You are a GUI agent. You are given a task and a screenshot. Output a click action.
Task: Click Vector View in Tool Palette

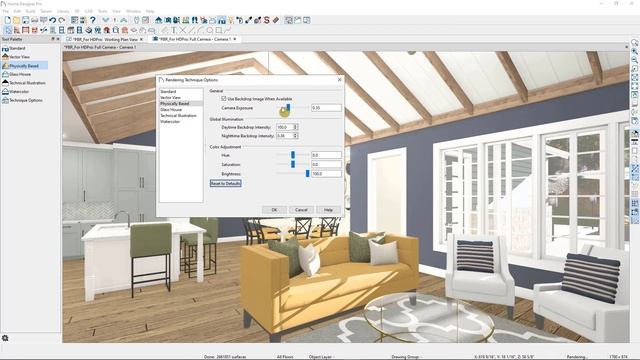click(19, 57)
